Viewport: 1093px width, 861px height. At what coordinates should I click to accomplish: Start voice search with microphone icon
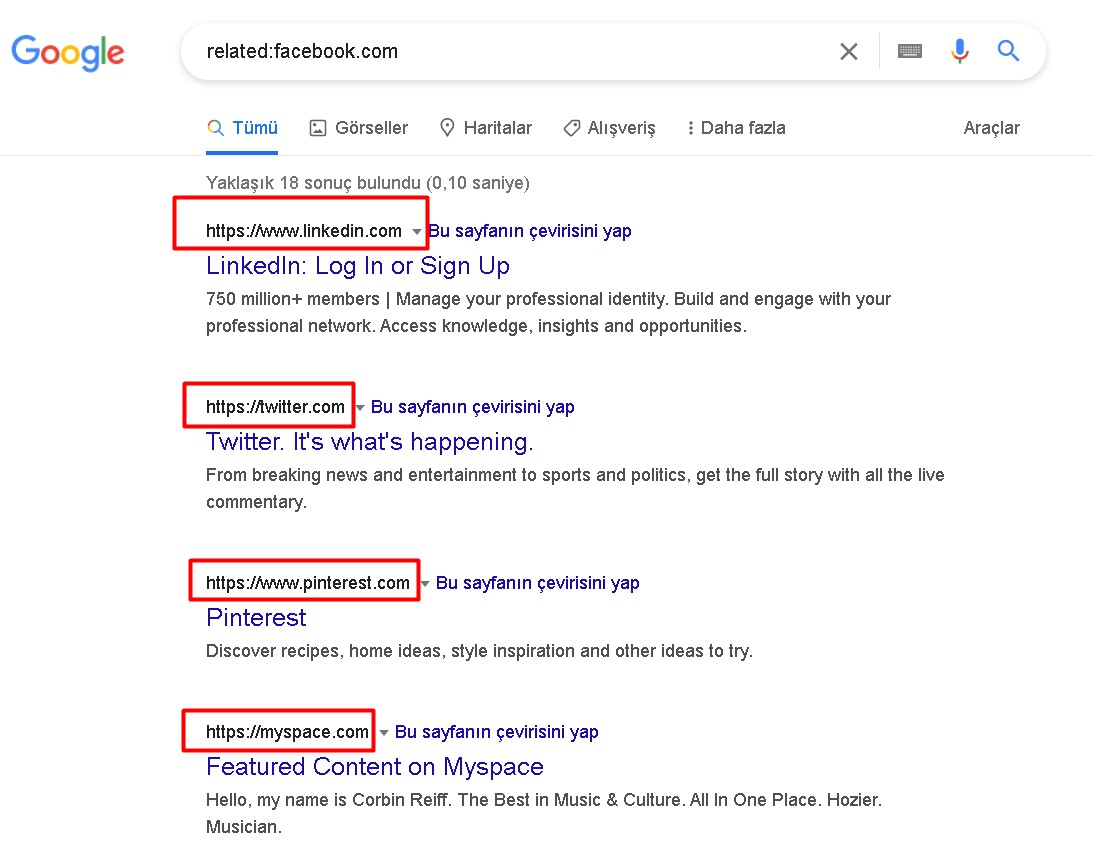tap(960, 51)
